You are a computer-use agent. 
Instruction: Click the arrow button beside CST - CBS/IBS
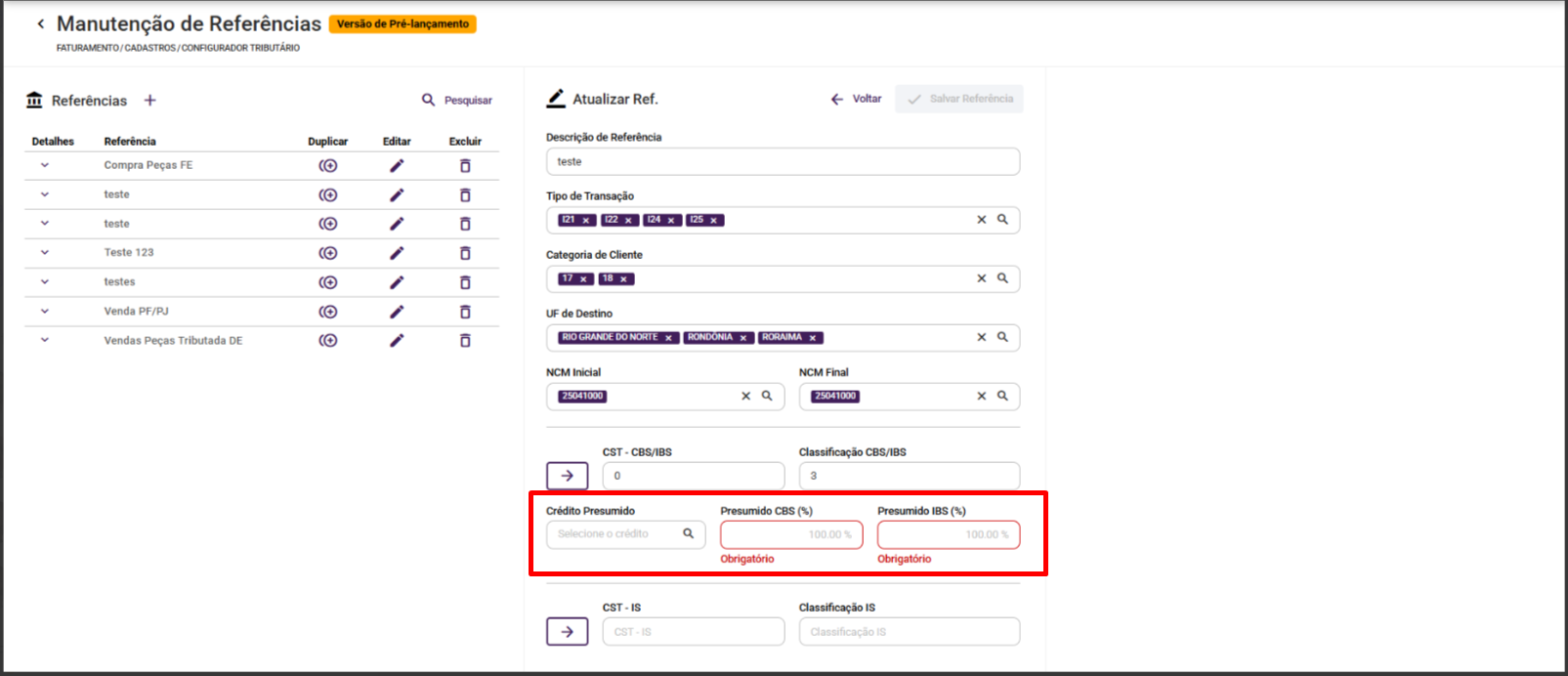click(567, 476)
